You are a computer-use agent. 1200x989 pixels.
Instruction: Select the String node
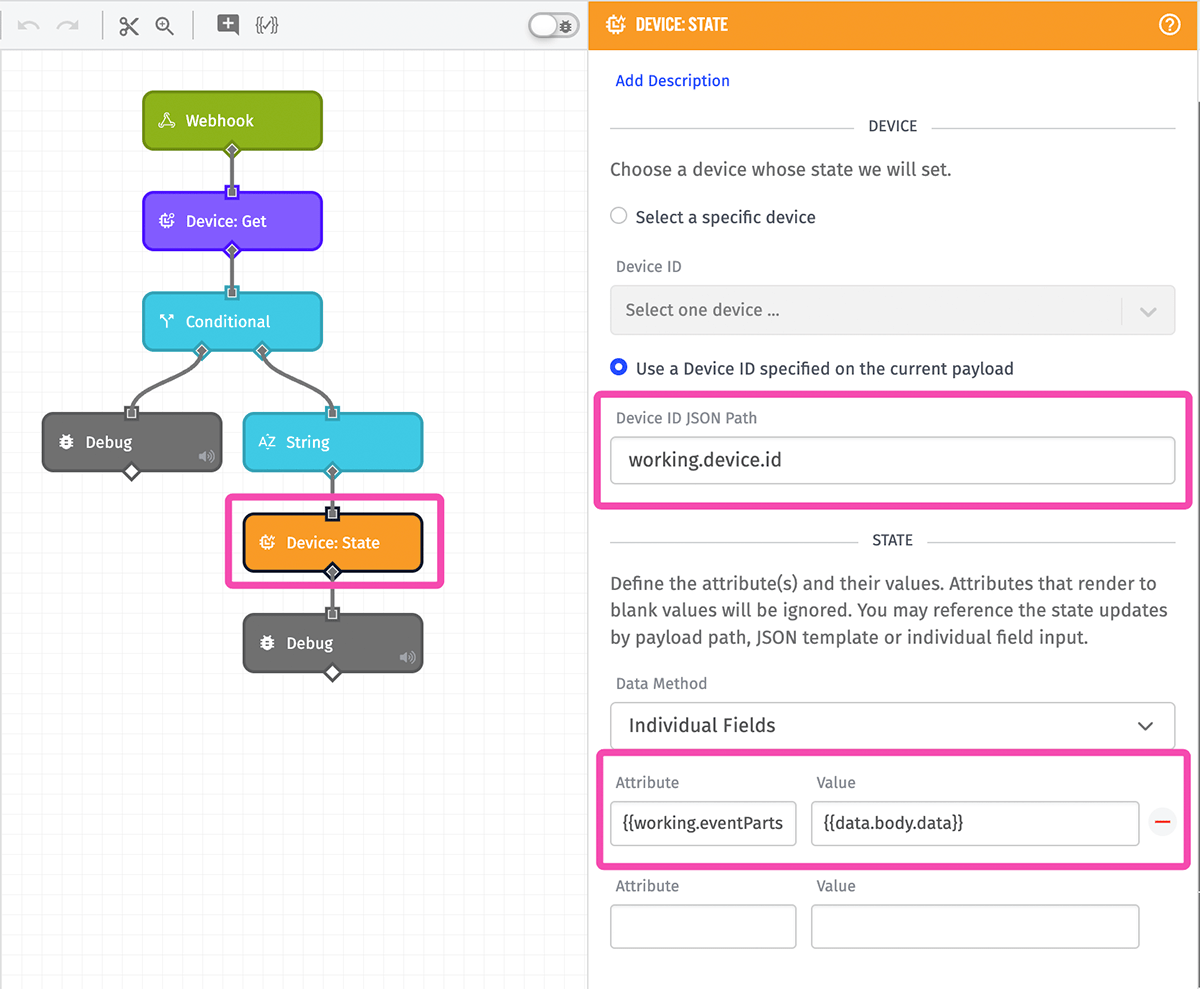(x=333, y=442)
